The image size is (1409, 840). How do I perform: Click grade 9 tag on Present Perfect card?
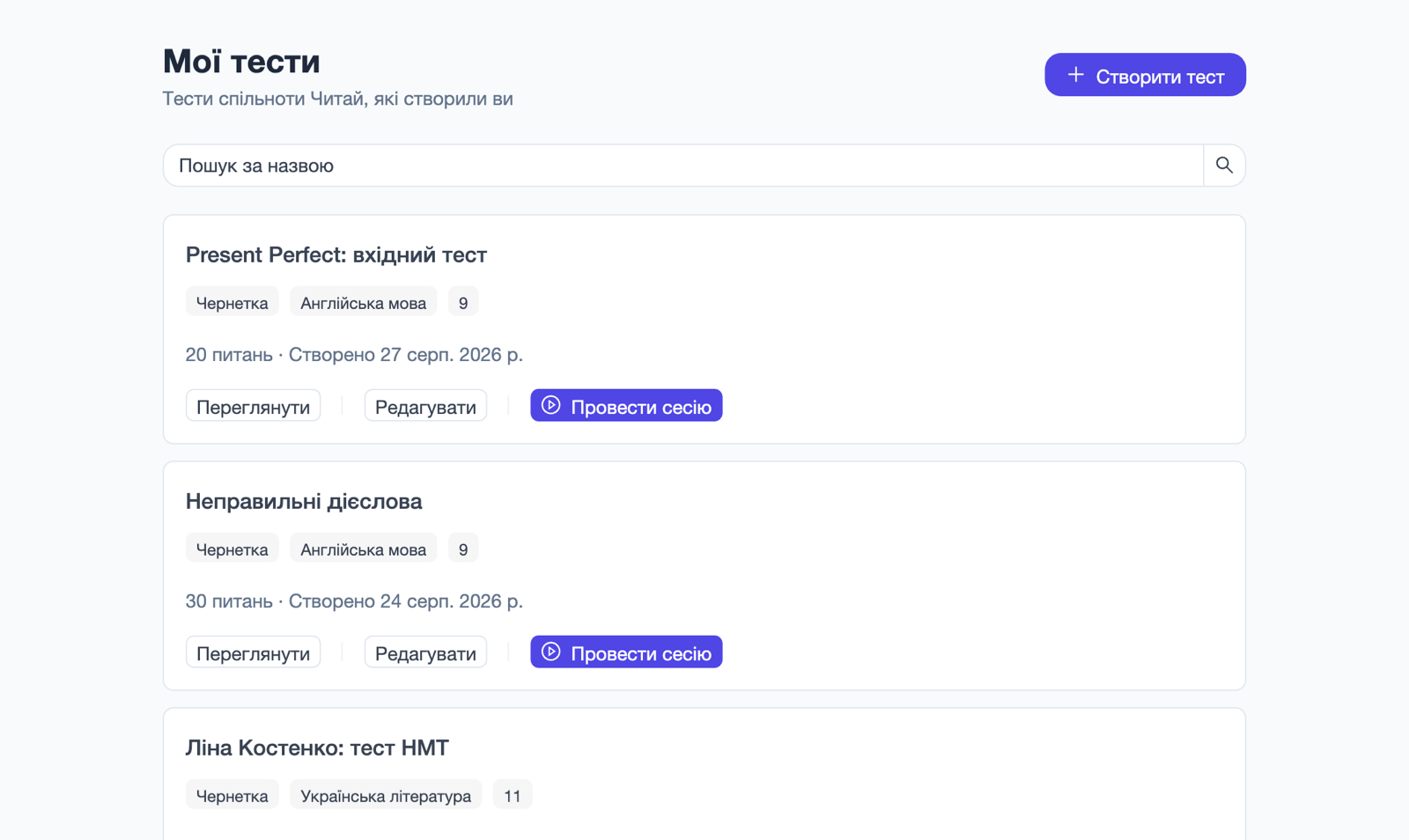tap(463, 302)
